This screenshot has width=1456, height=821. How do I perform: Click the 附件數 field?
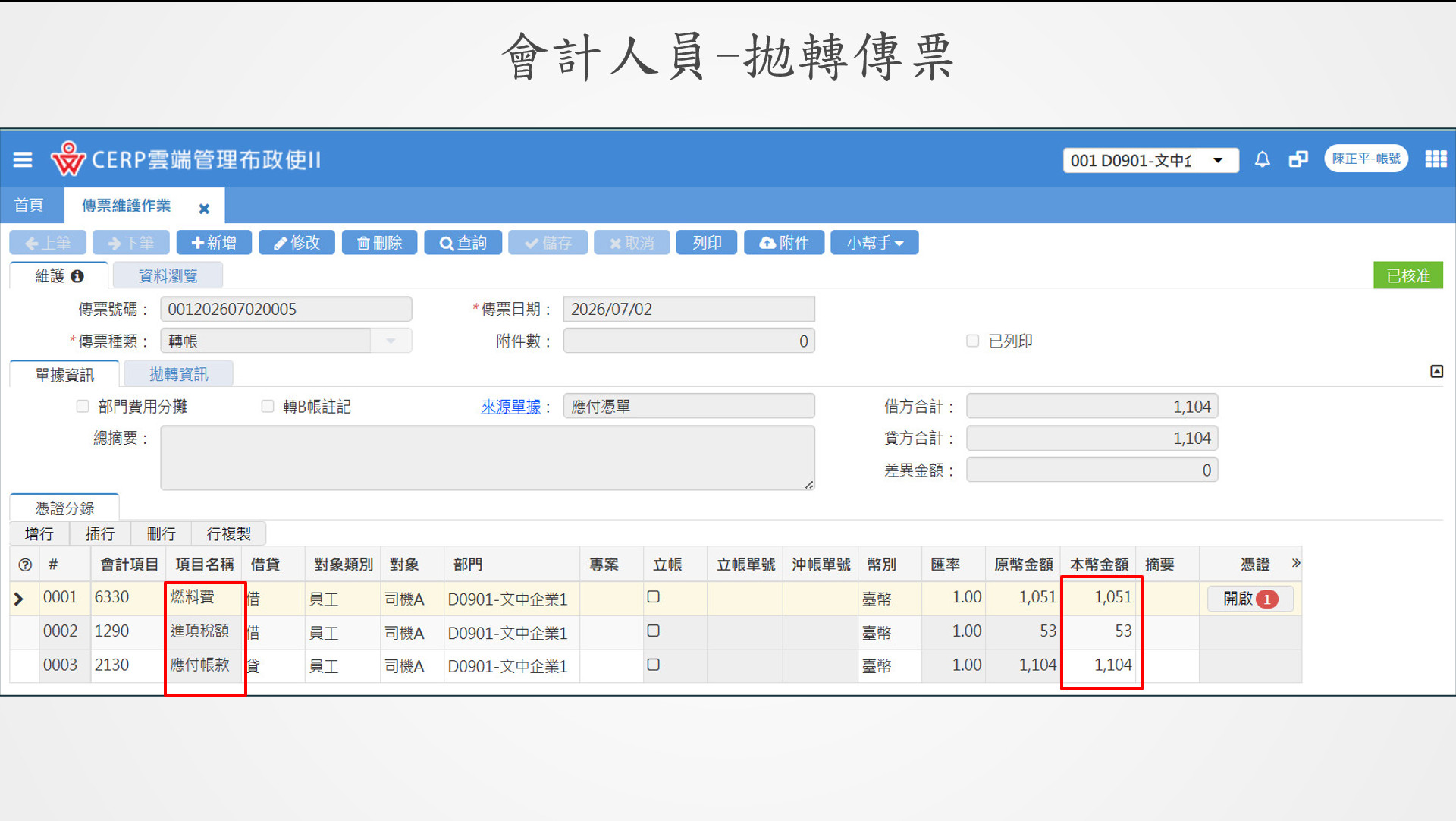(689, 341)
